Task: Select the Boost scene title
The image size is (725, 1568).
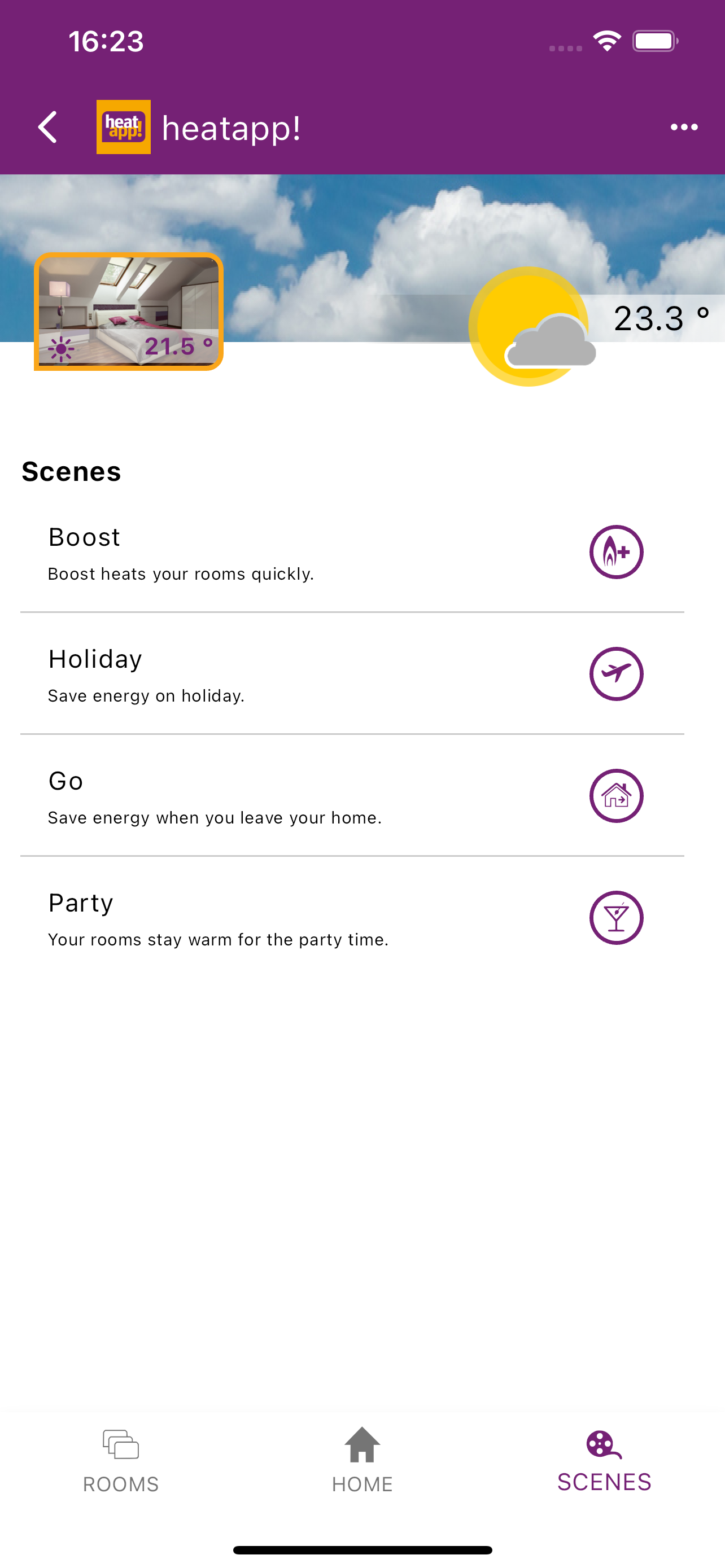Action: pos(84,537)
